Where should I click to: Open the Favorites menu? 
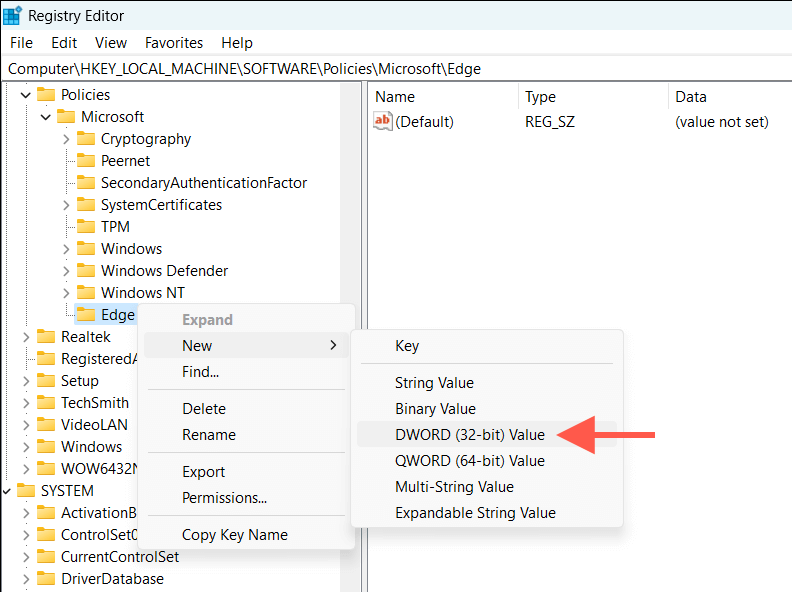[x=174, y=43]
